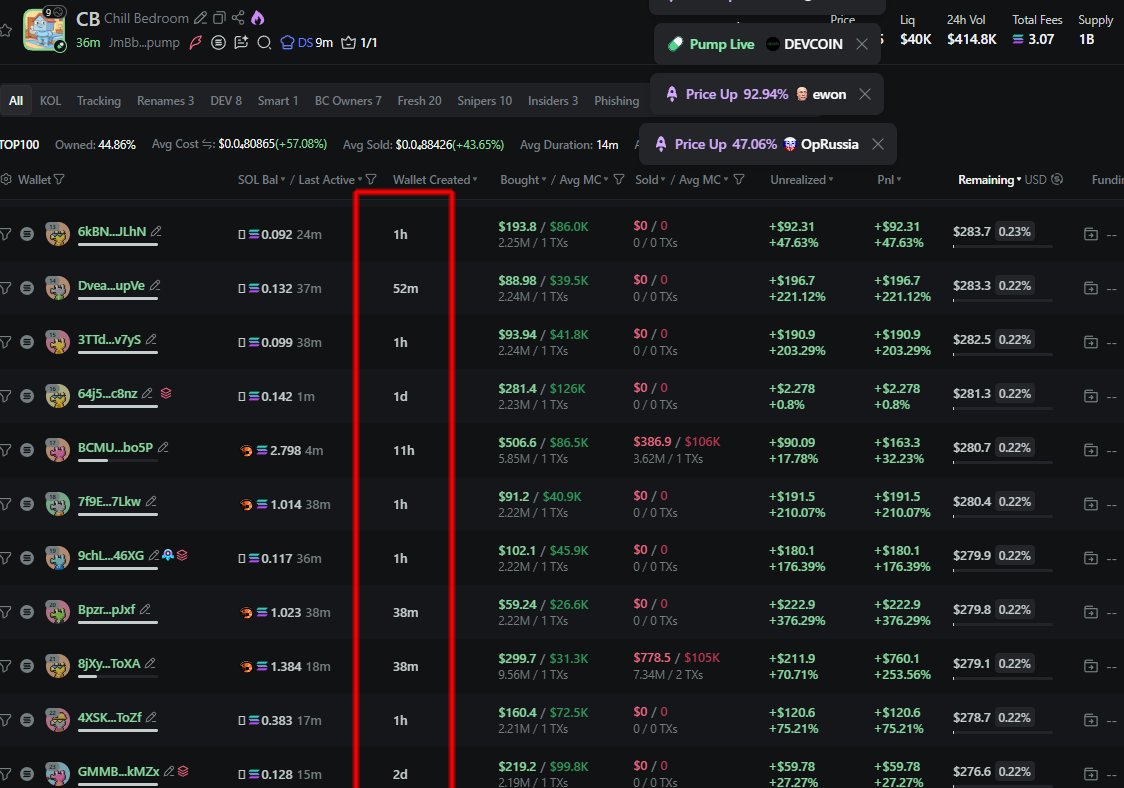Toggle the star favorite for Chill Bedroom
1124x788 pixels.
[5, 31]
